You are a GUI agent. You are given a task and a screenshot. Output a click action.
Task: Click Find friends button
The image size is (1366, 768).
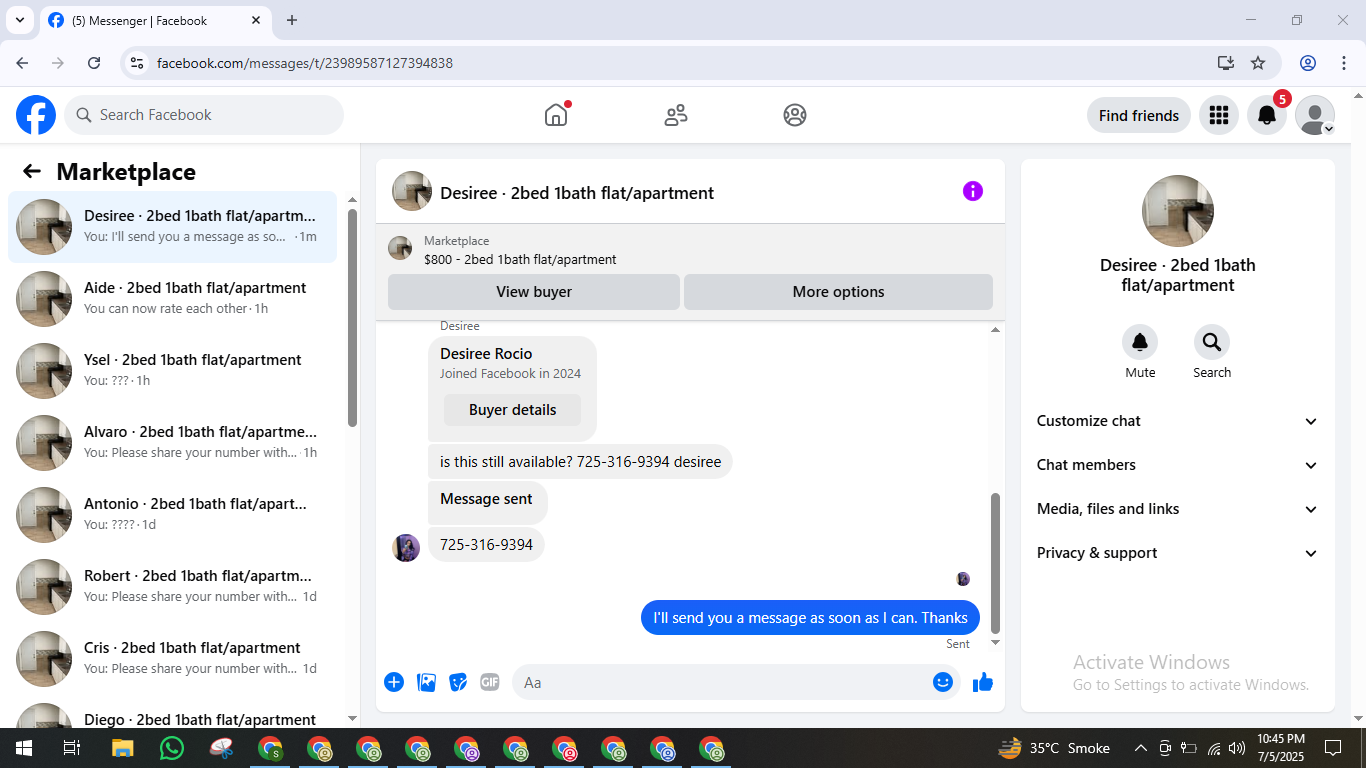pyautogui.click(x=1138, y=115)
